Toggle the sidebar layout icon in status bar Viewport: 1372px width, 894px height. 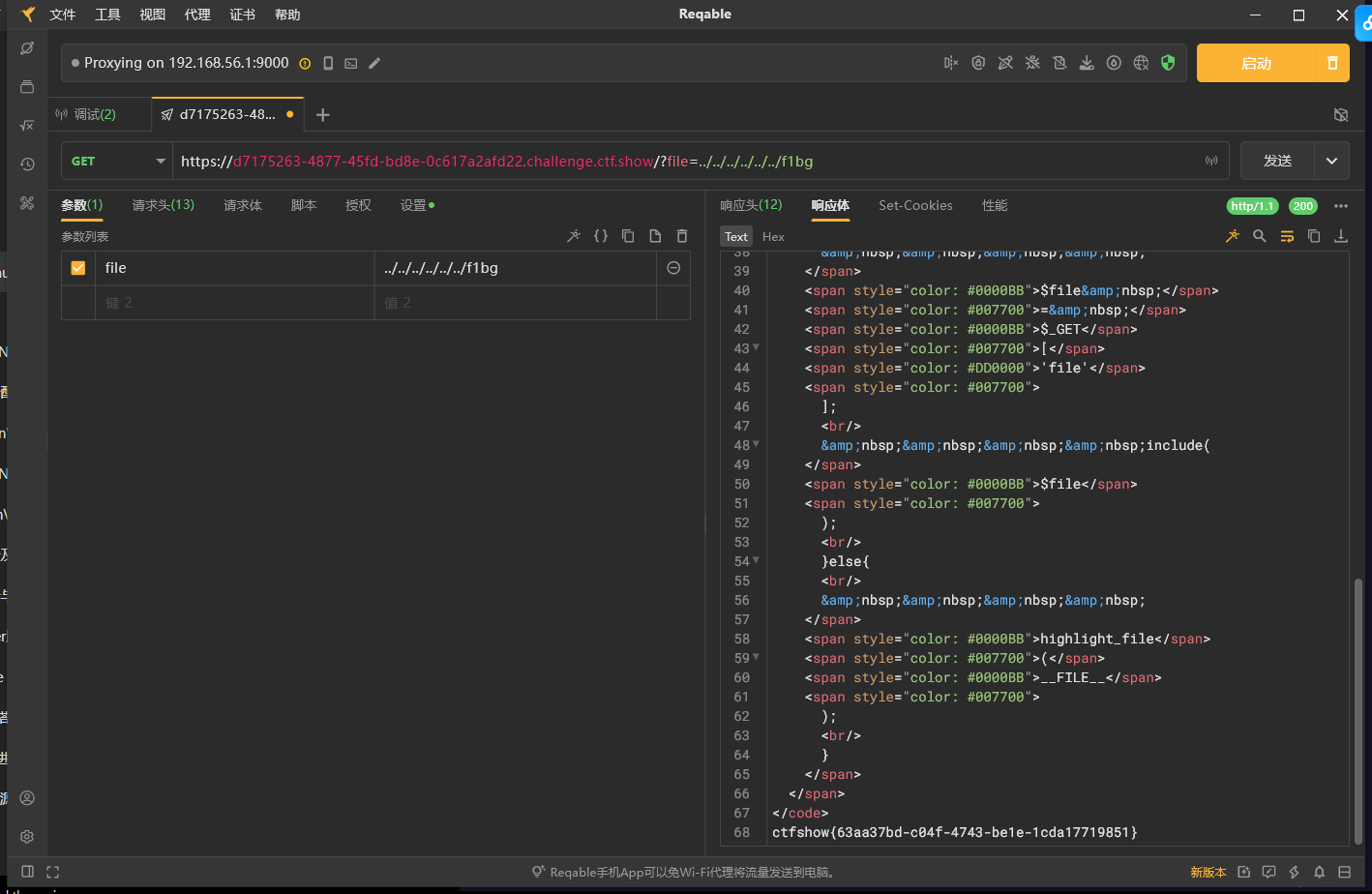point(28,872)
